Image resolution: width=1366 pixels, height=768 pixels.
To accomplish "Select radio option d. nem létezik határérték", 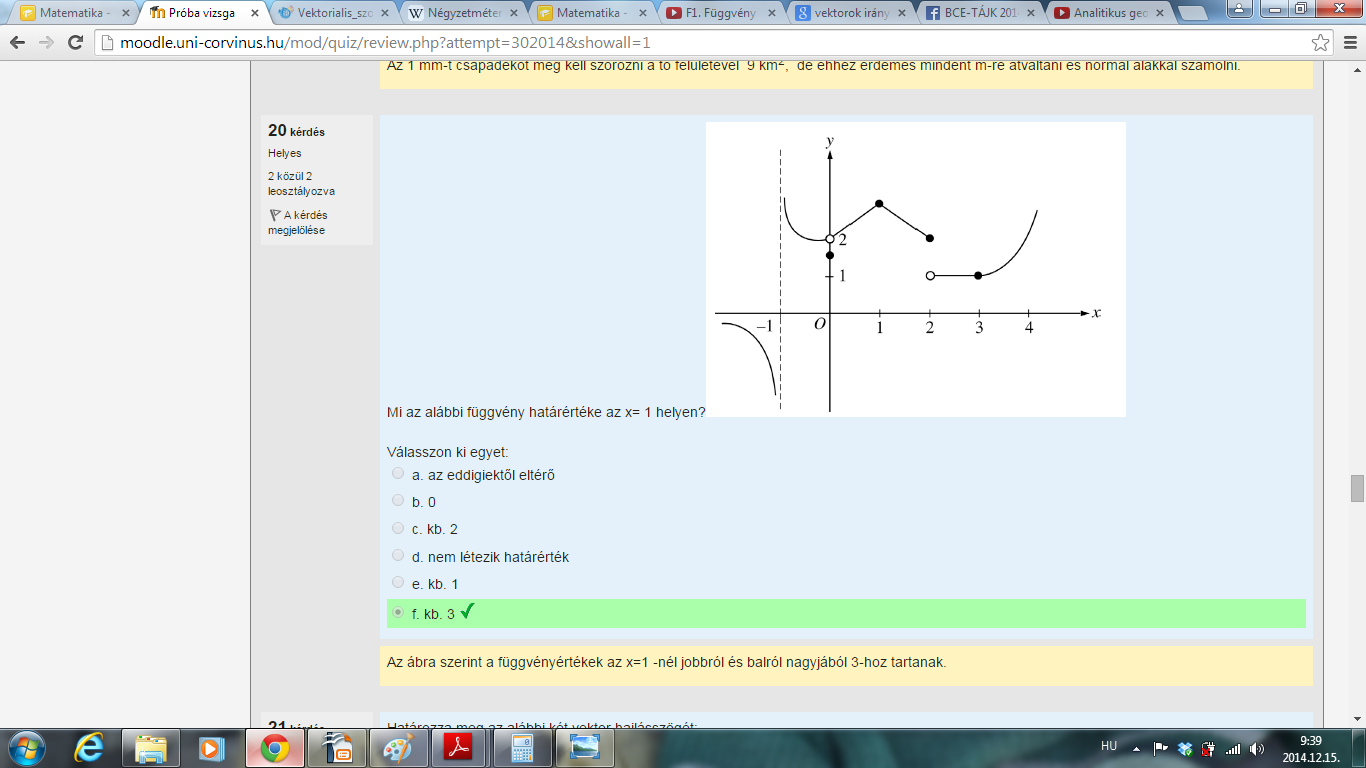I will click(x=399, y=556).
